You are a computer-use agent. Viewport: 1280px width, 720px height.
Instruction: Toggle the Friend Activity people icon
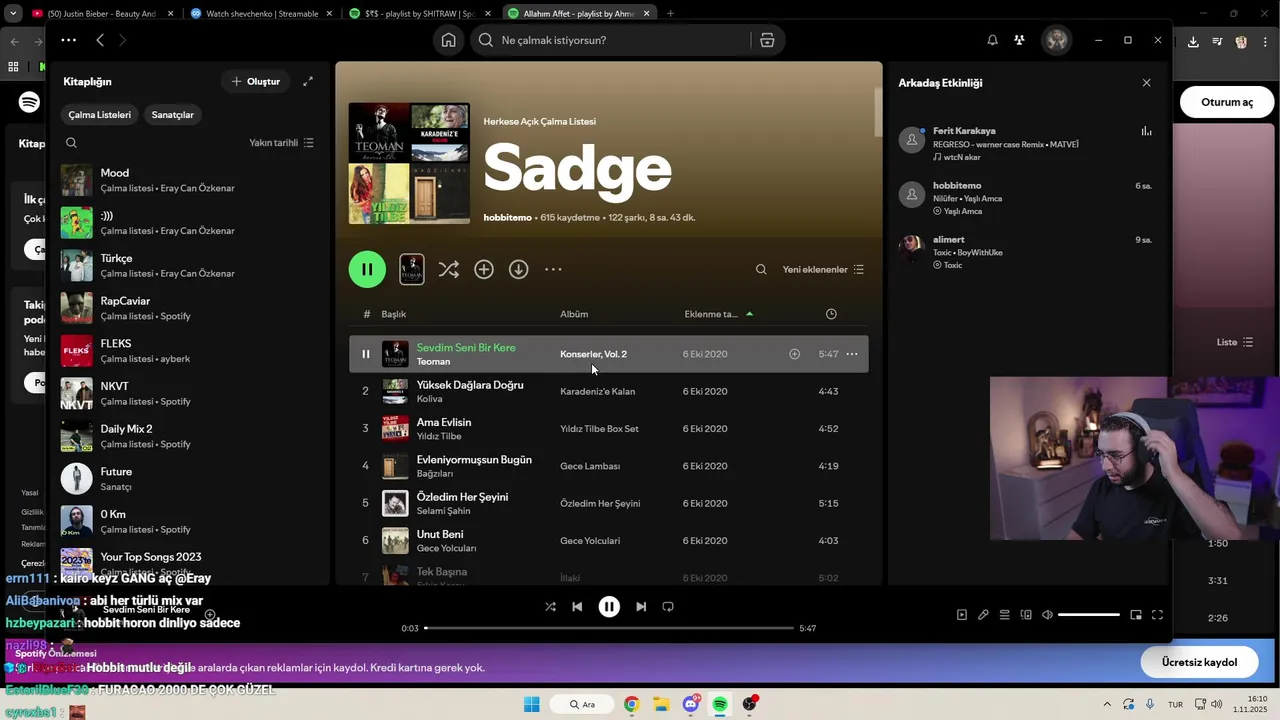[1018, 40]
